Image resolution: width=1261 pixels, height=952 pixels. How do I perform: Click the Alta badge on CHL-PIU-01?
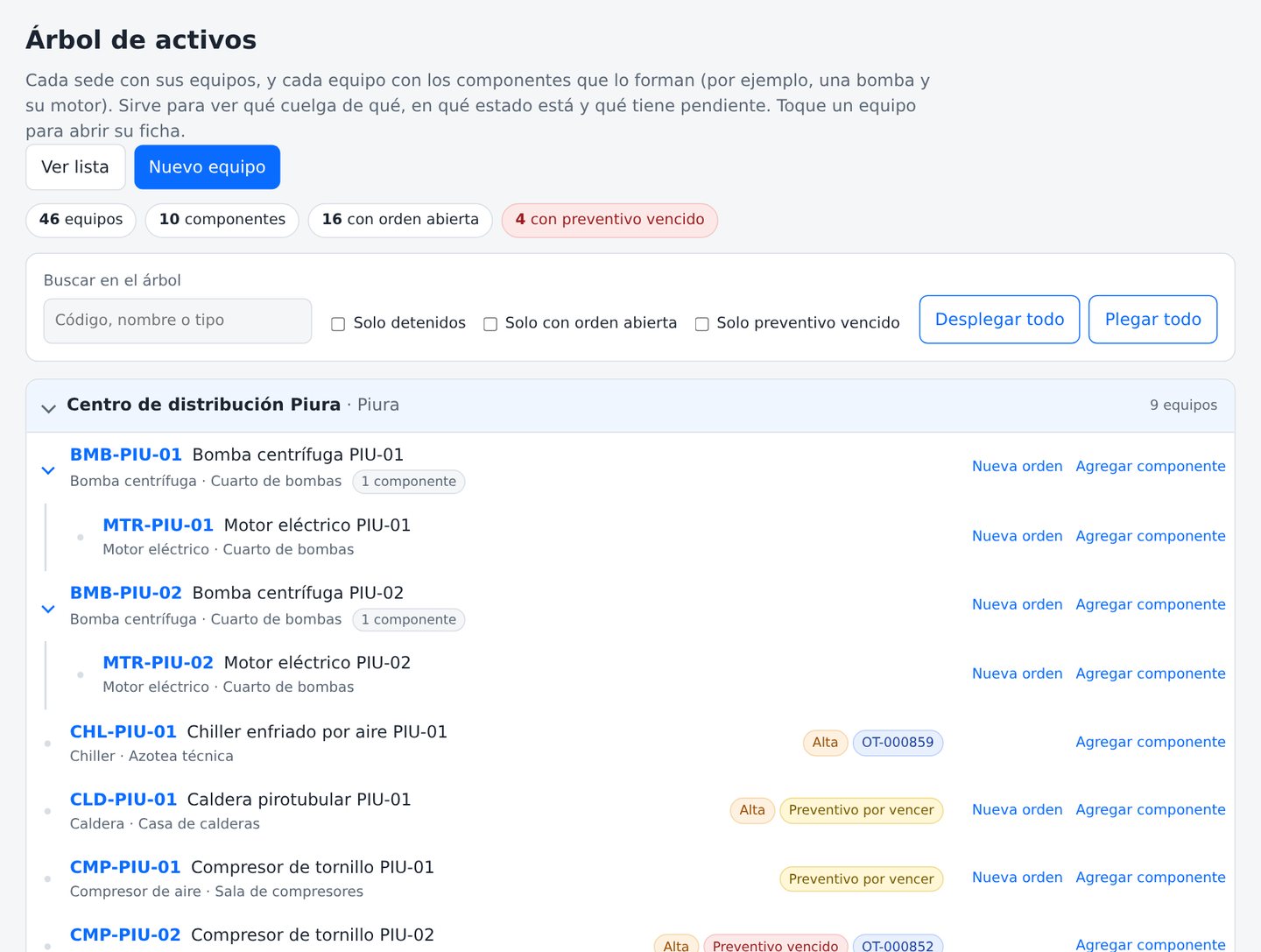pos(825,743)
